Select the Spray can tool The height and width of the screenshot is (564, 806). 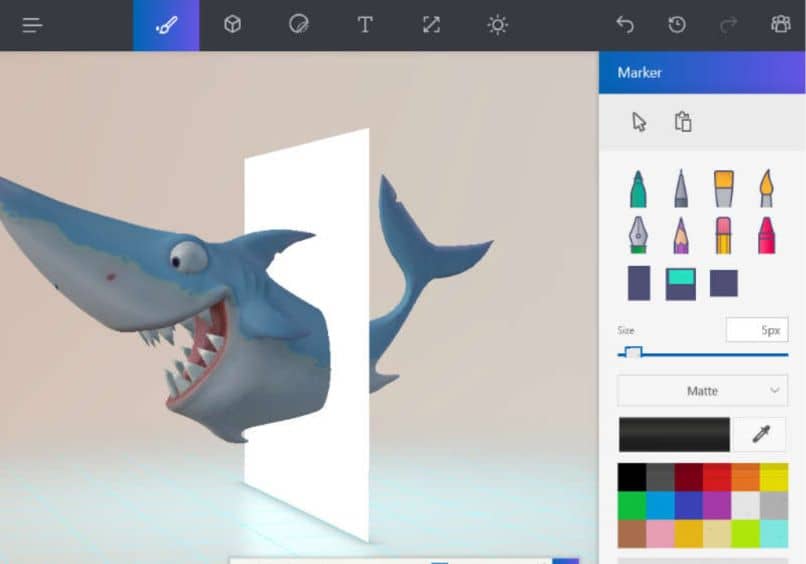[639, 283]
